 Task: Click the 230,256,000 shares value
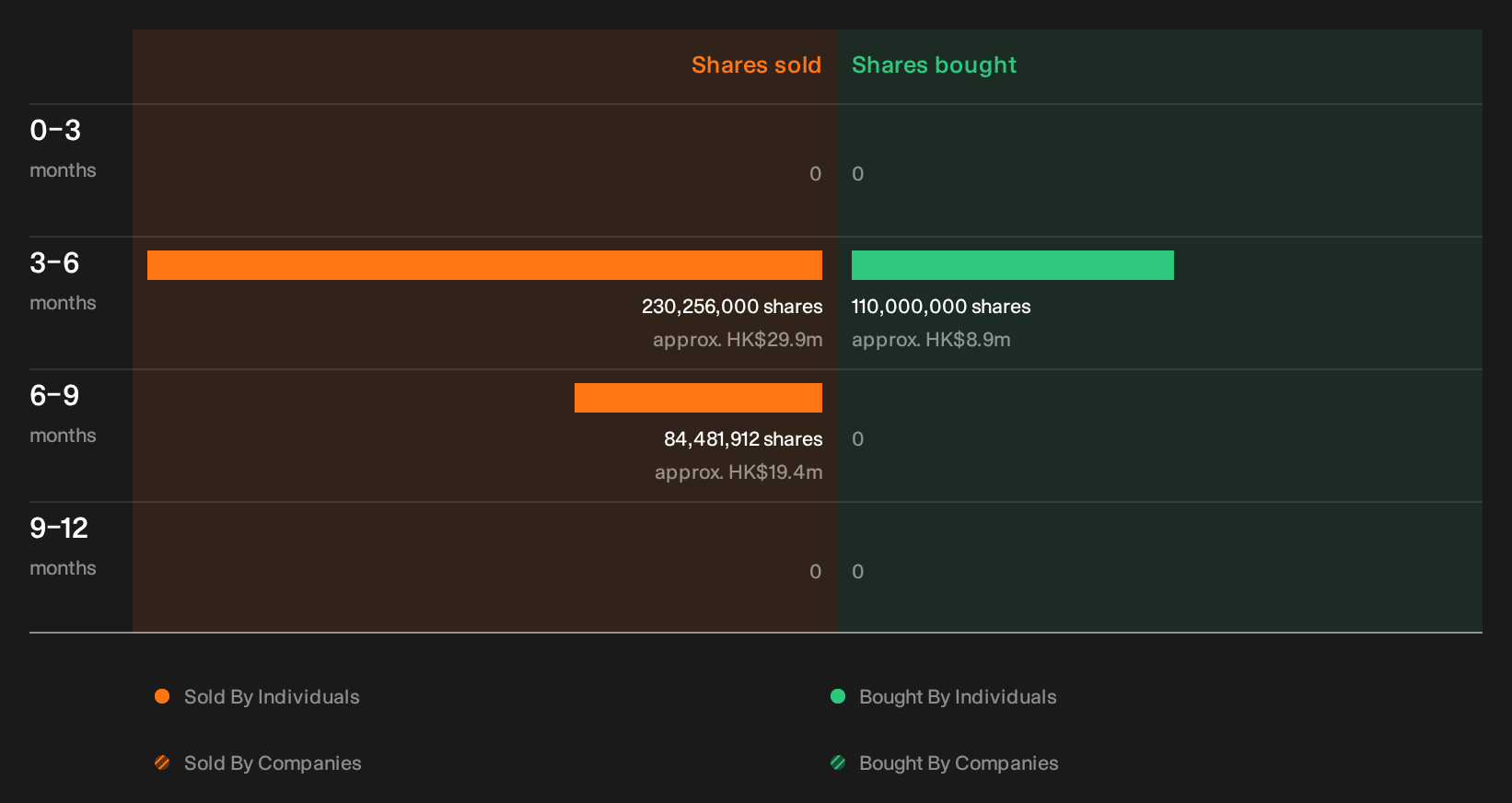[x=732, y=307]
